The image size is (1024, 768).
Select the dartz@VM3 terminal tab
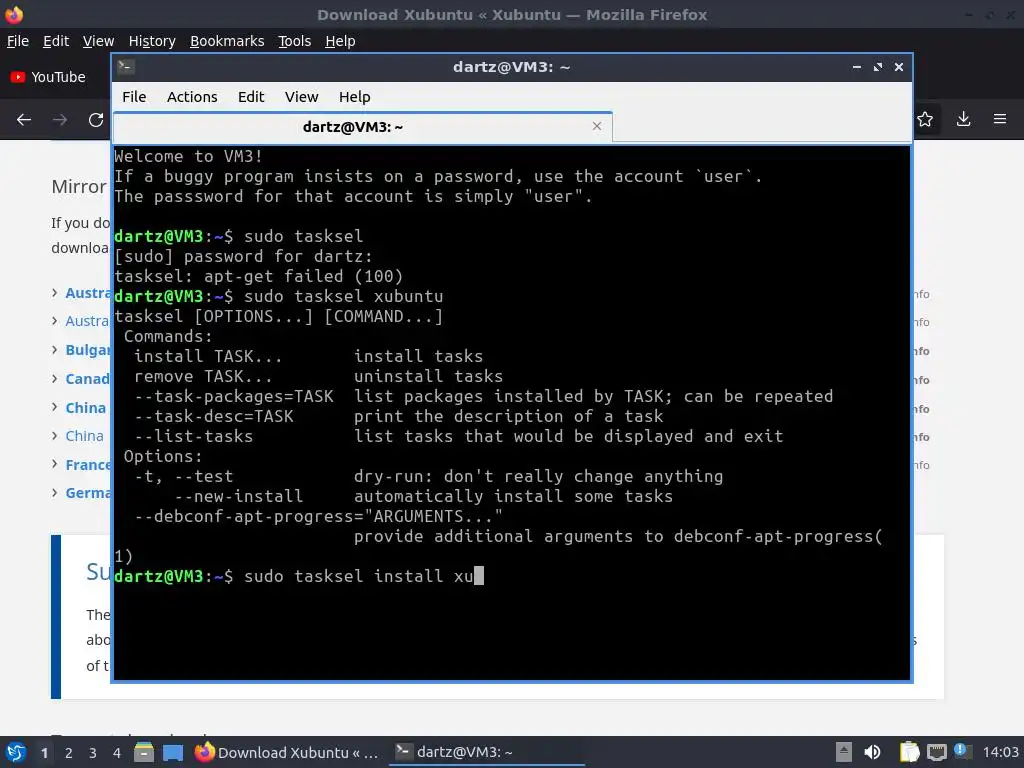(362, 127)
